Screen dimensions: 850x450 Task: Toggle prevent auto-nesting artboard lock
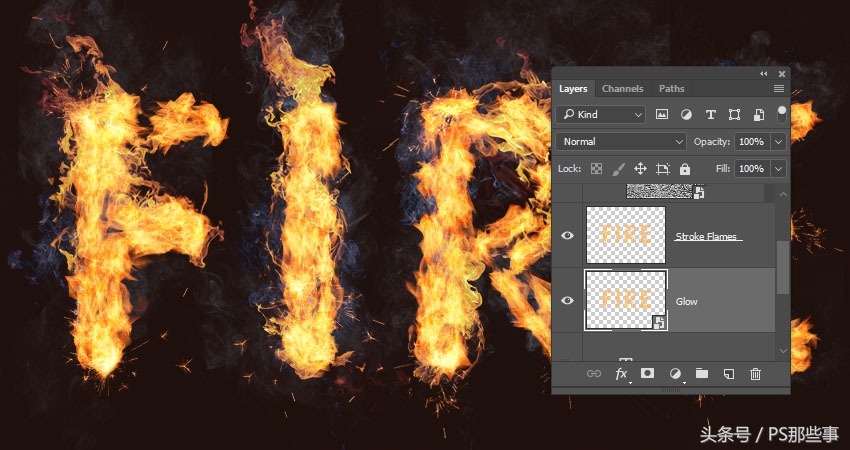(662, 169)
